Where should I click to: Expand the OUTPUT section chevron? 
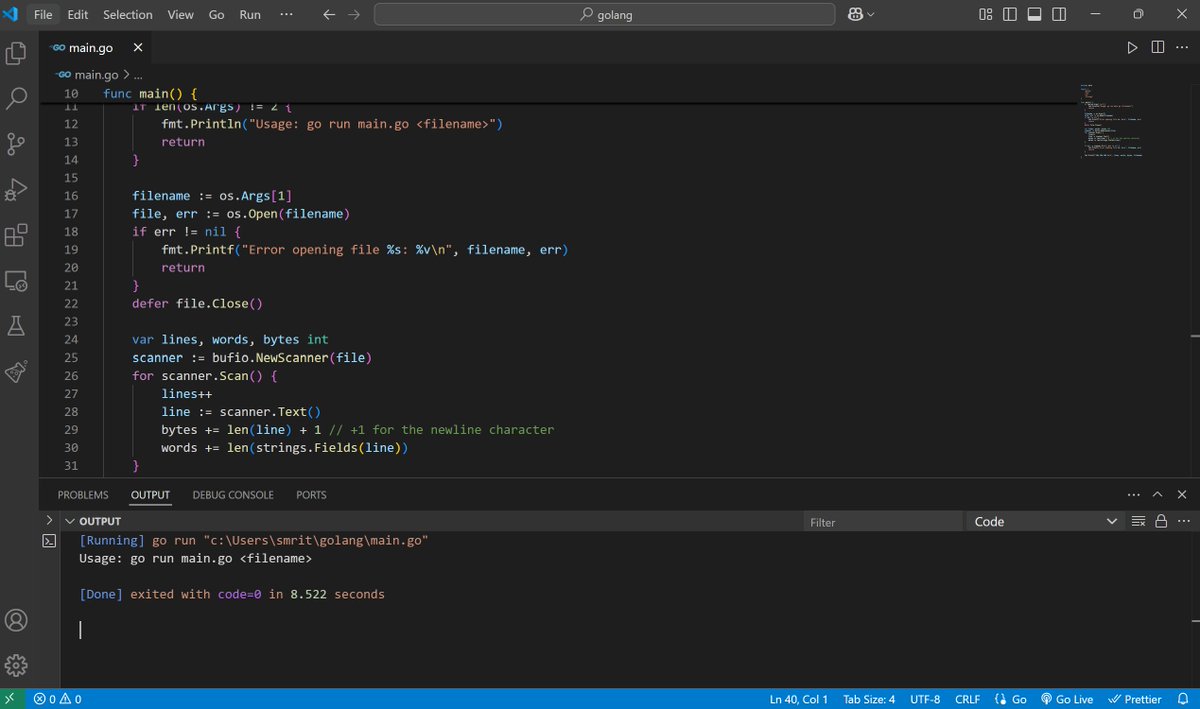click(x=70, y=520)
